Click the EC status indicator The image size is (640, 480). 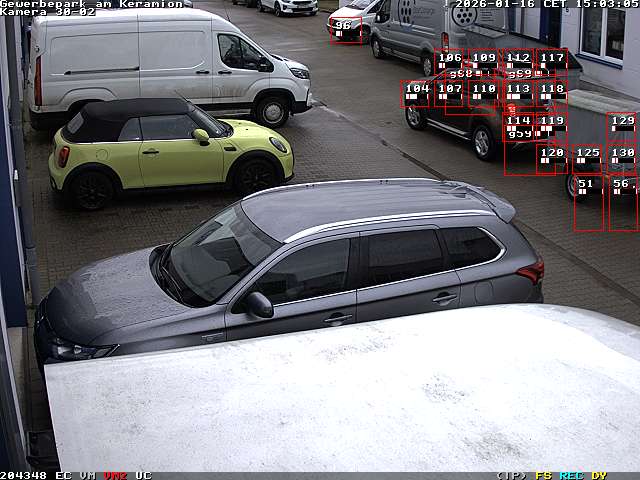(x=63, y=475)
